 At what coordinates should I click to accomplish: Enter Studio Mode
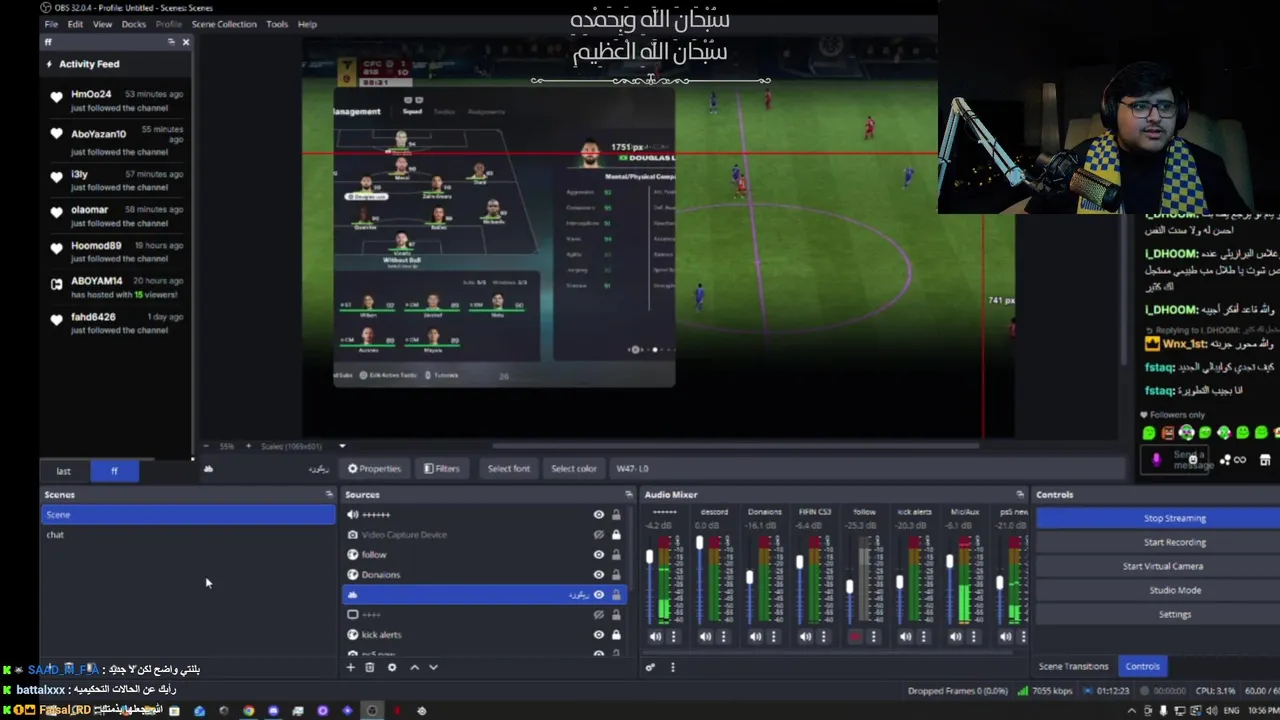1174,590
